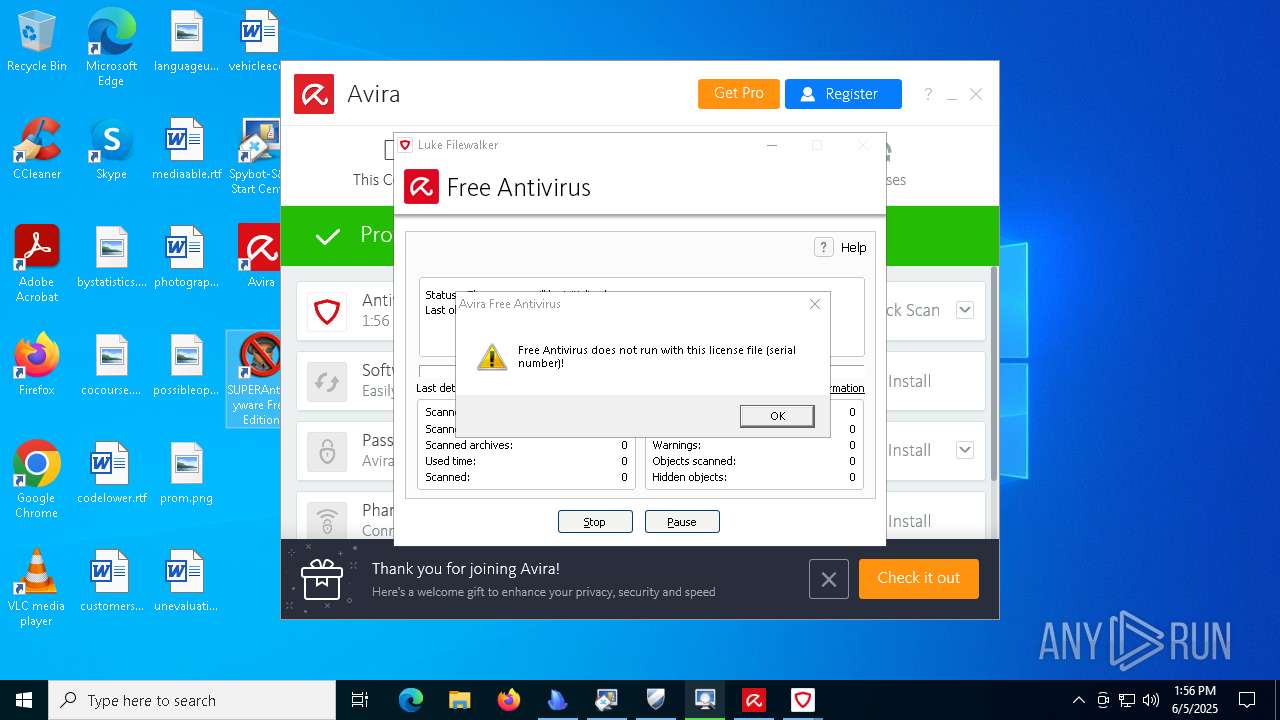The height and width of the screenshot is (720, 1280).
Task: Select mediaable.rtf desktop file
Action: [x=186, y=150]
